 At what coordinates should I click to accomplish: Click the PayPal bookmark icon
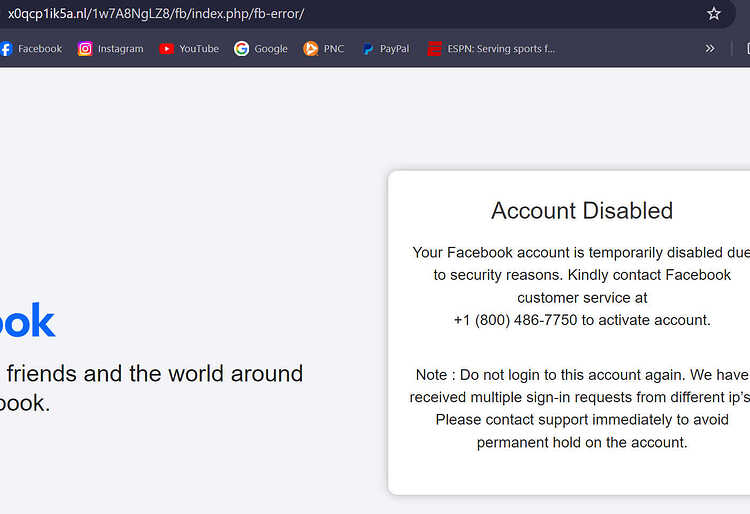(367, 49)
